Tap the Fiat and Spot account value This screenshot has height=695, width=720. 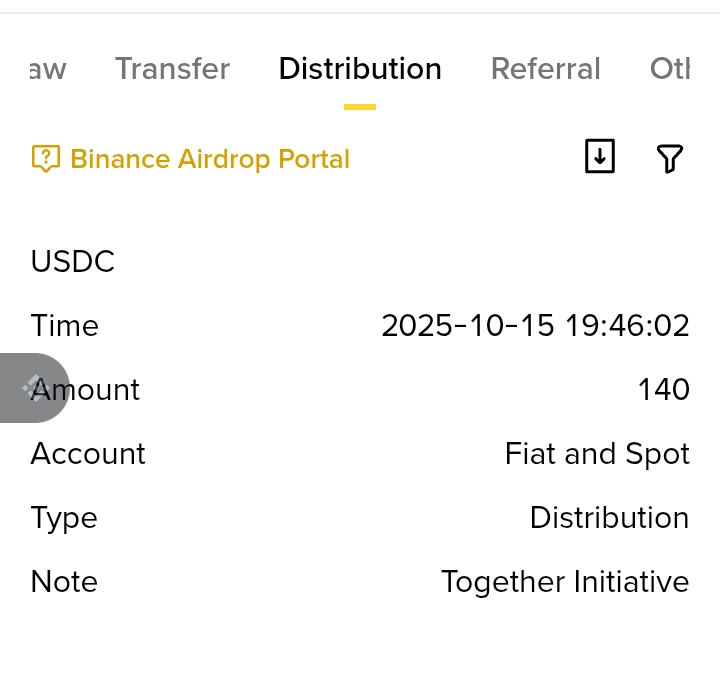pyautogui.click(x=597, y=454)
